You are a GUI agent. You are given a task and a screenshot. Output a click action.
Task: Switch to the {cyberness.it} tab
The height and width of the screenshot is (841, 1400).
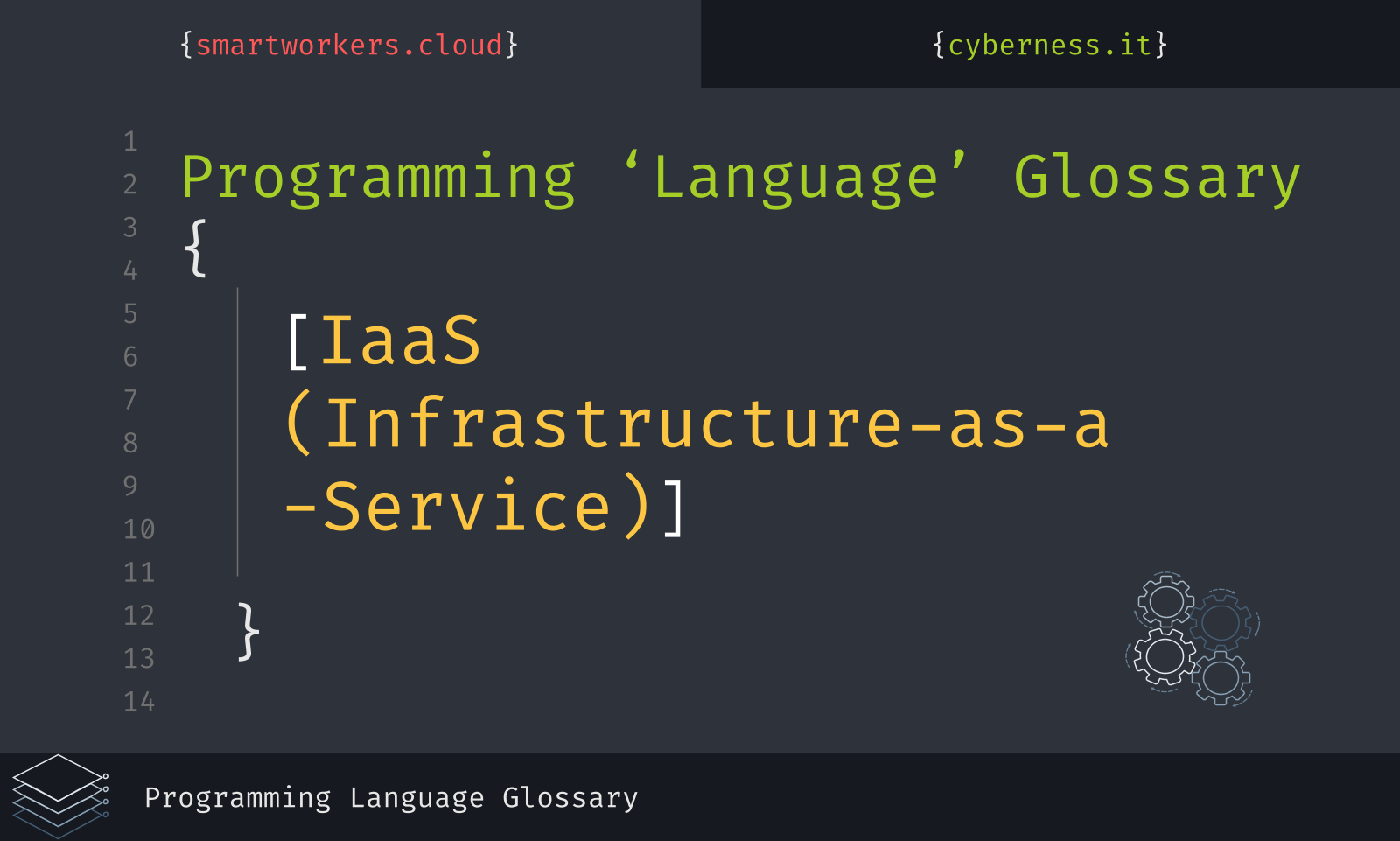point(1050,45)
